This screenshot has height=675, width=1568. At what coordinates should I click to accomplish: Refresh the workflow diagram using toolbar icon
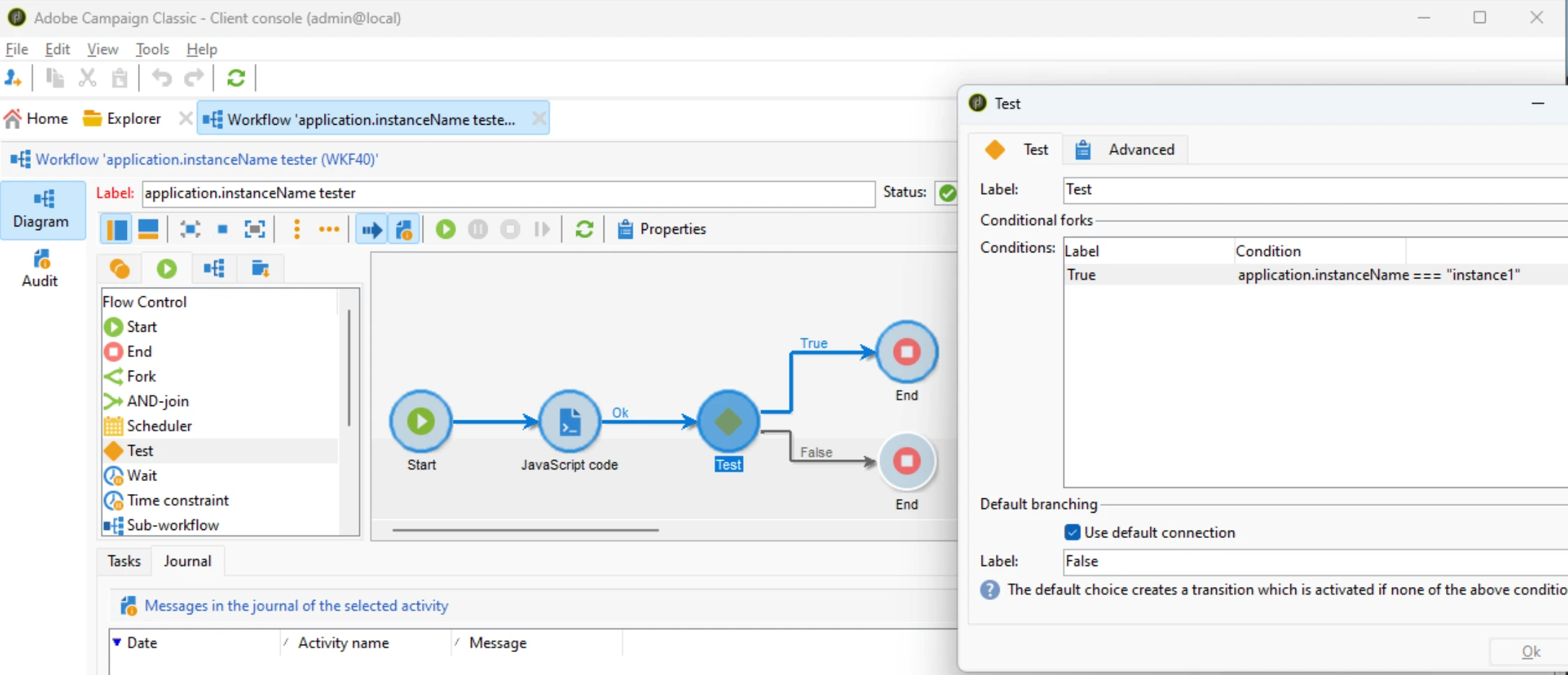pos(584,229)
